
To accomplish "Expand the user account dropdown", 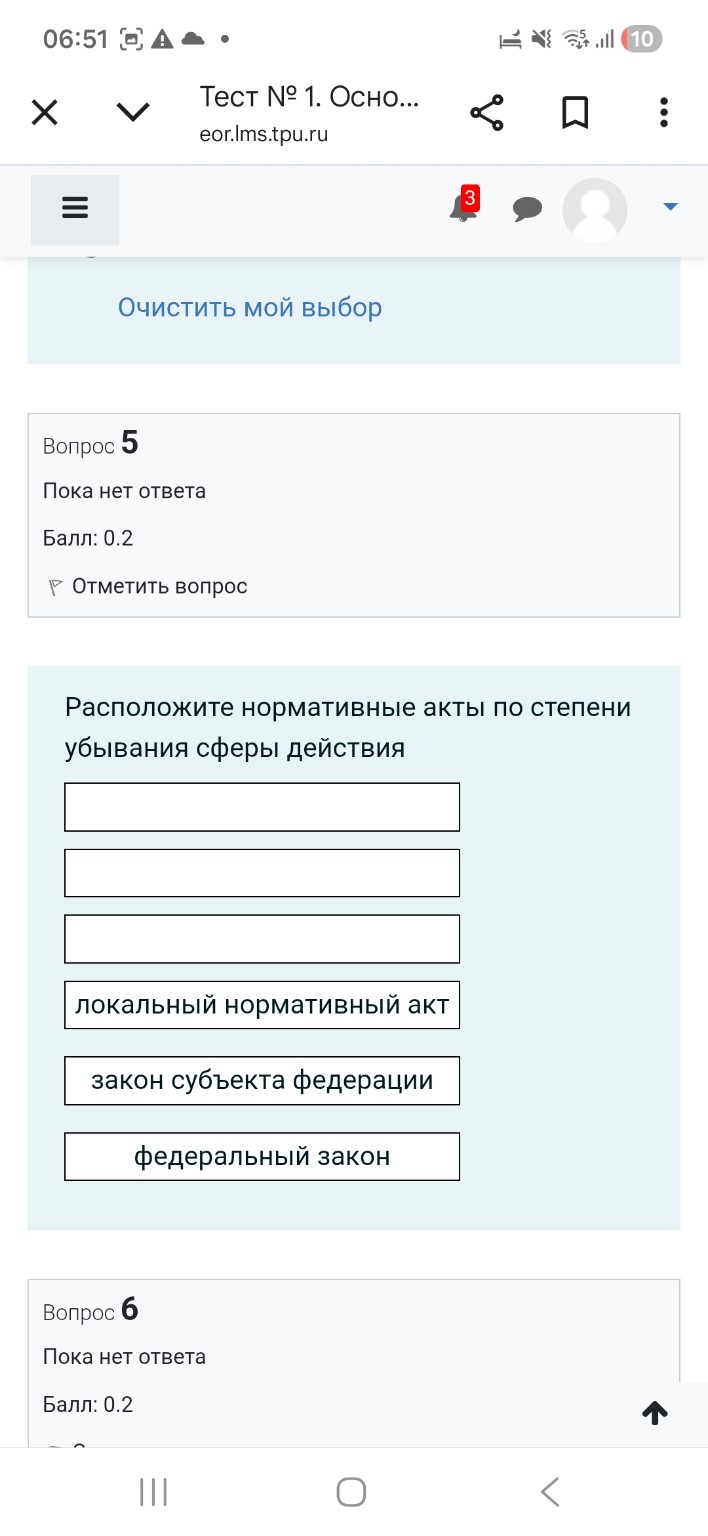I will coord(668,207).
